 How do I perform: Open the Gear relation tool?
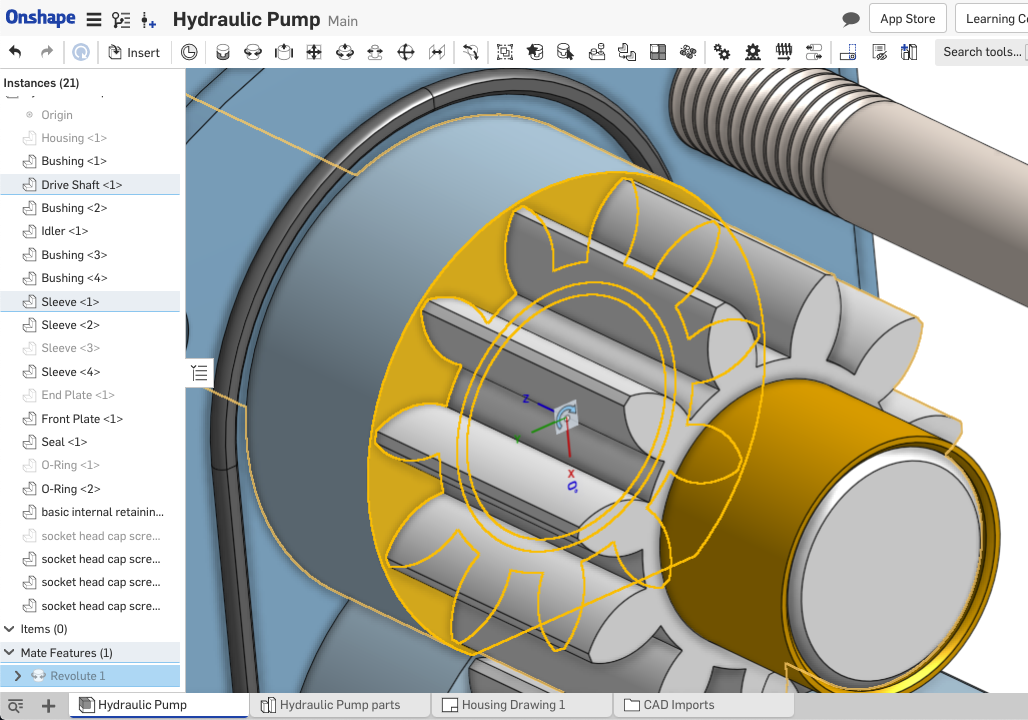(x=719, y=52)
